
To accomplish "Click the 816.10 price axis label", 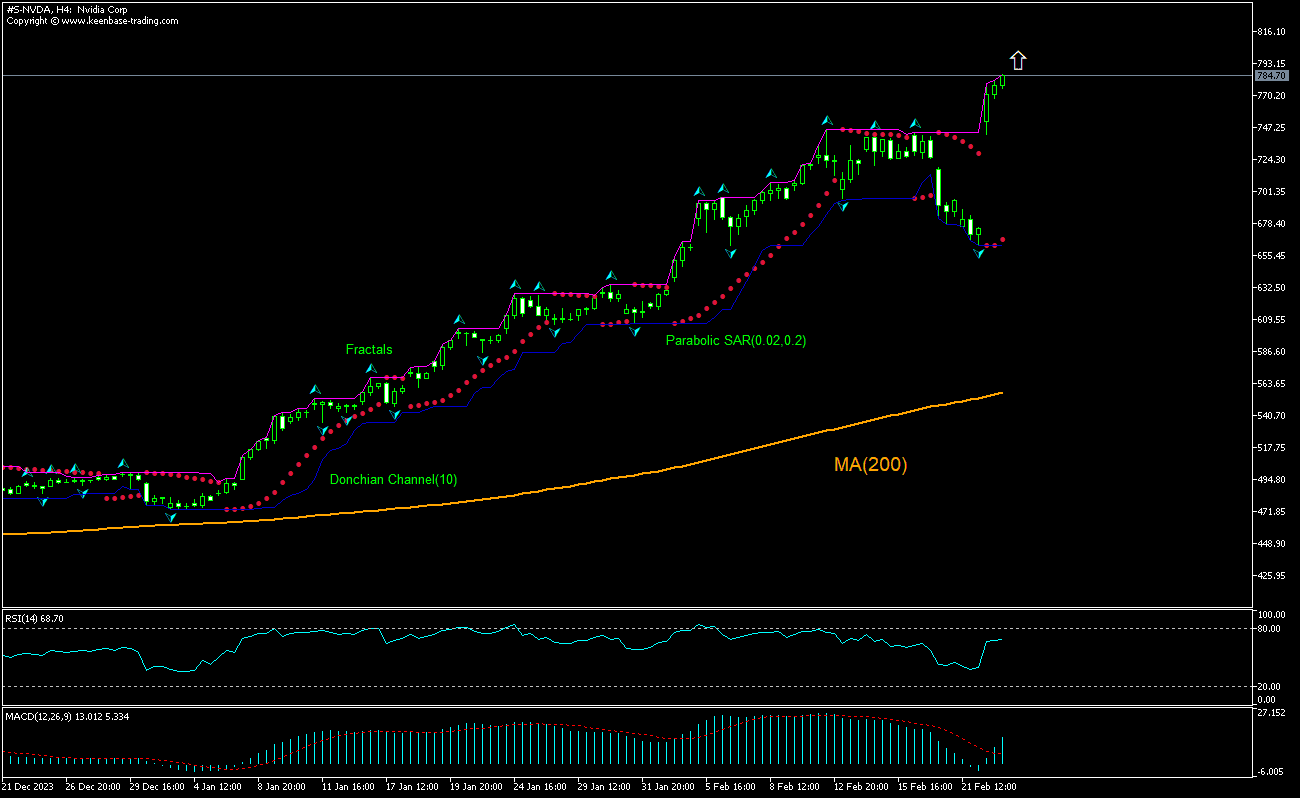I will [x=1271, y=32].
